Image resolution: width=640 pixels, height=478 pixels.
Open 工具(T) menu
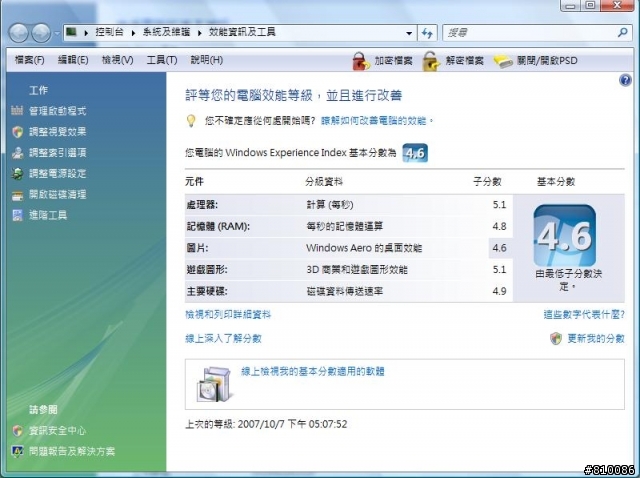coord(162,60)
